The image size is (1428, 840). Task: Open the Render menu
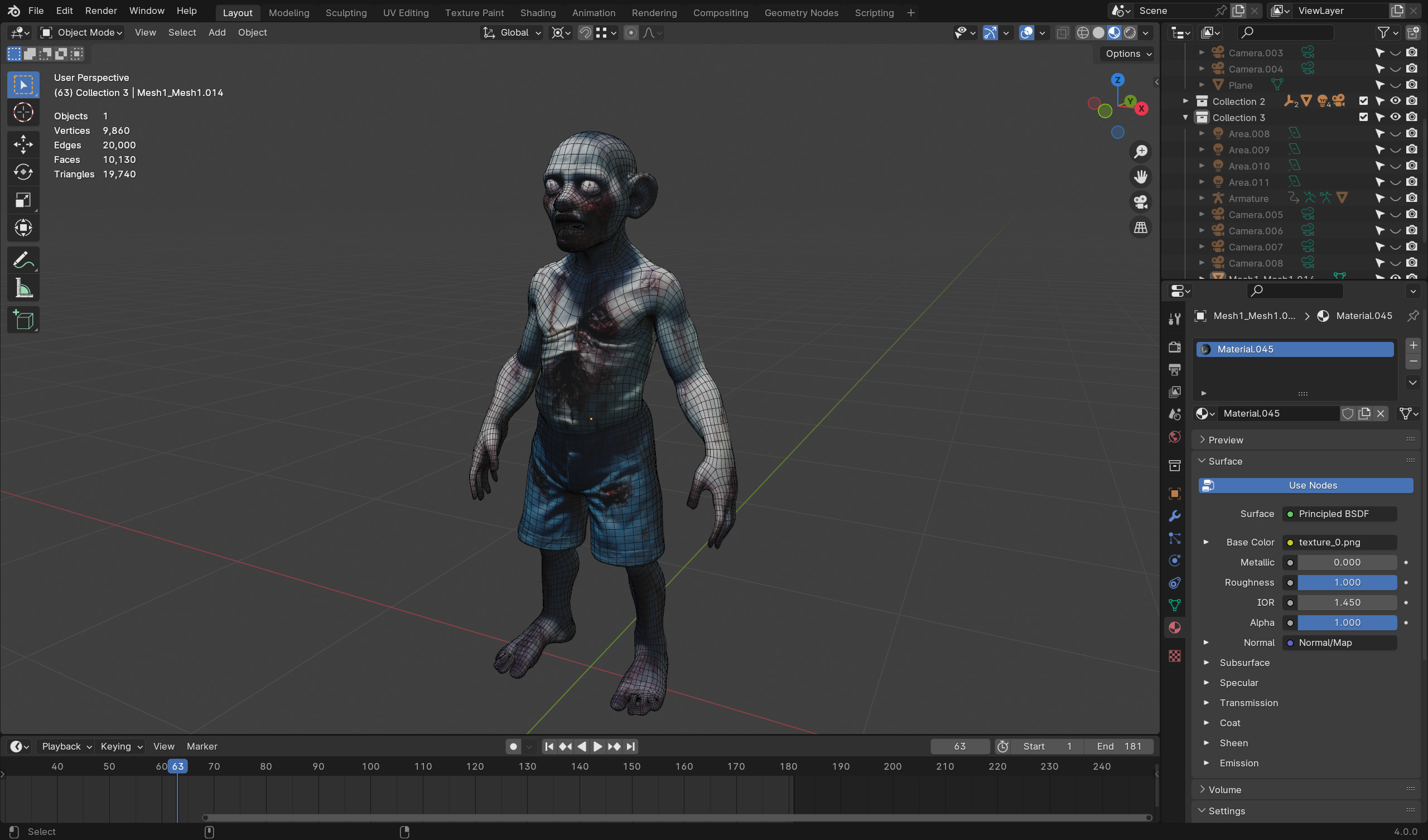click(101, 11)
